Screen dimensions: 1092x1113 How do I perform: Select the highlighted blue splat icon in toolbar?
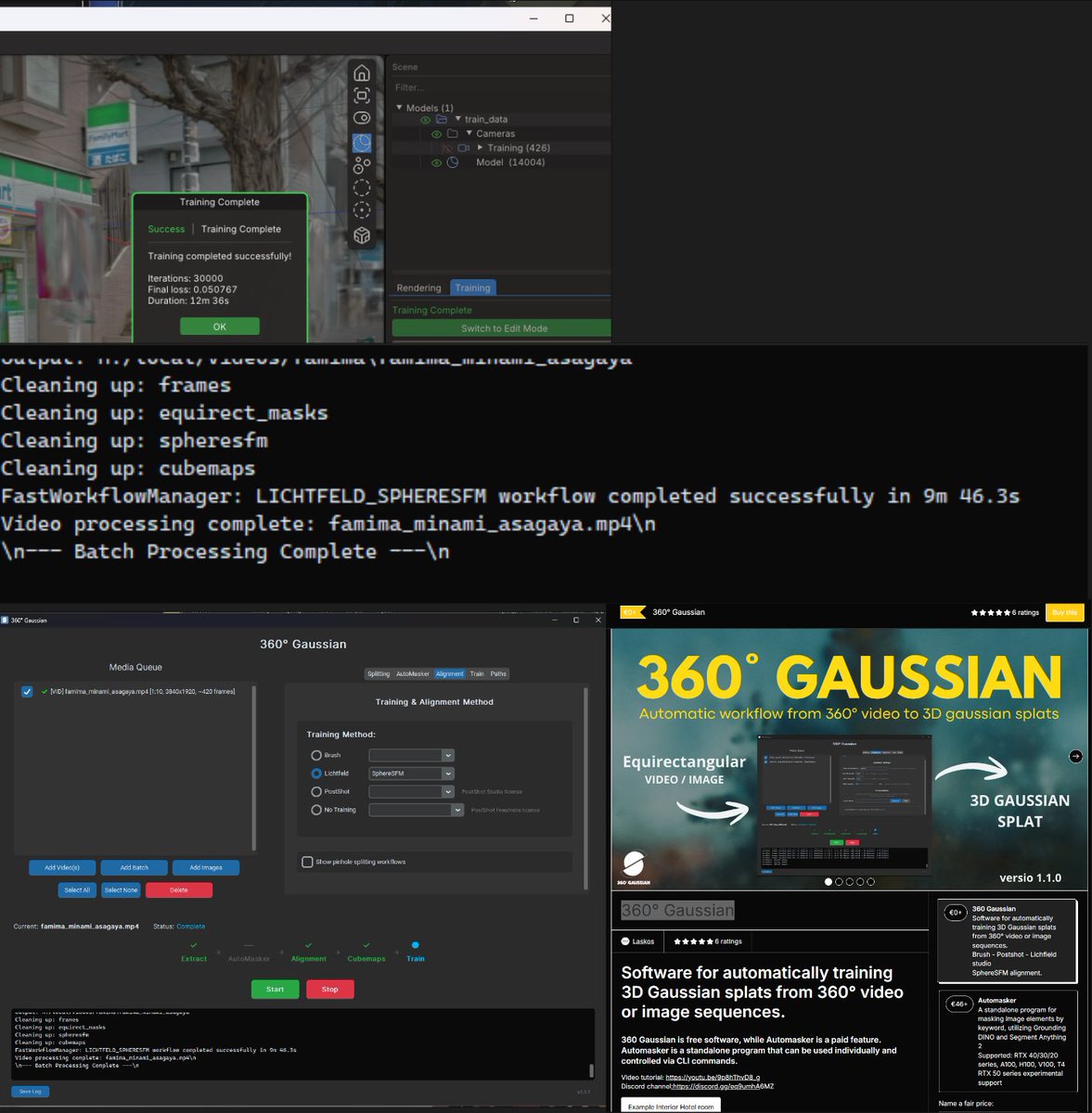[x=362, y=143]
